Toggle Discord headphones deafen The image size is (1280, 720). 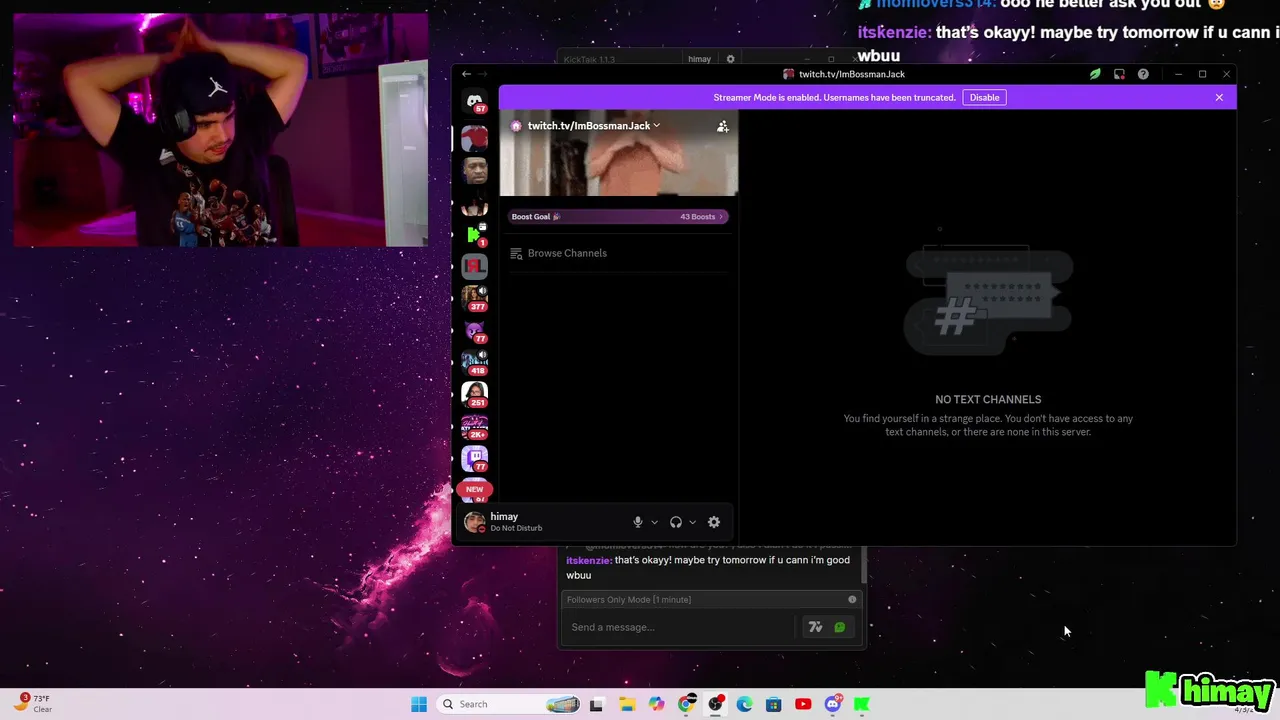(x=676, y=522)
